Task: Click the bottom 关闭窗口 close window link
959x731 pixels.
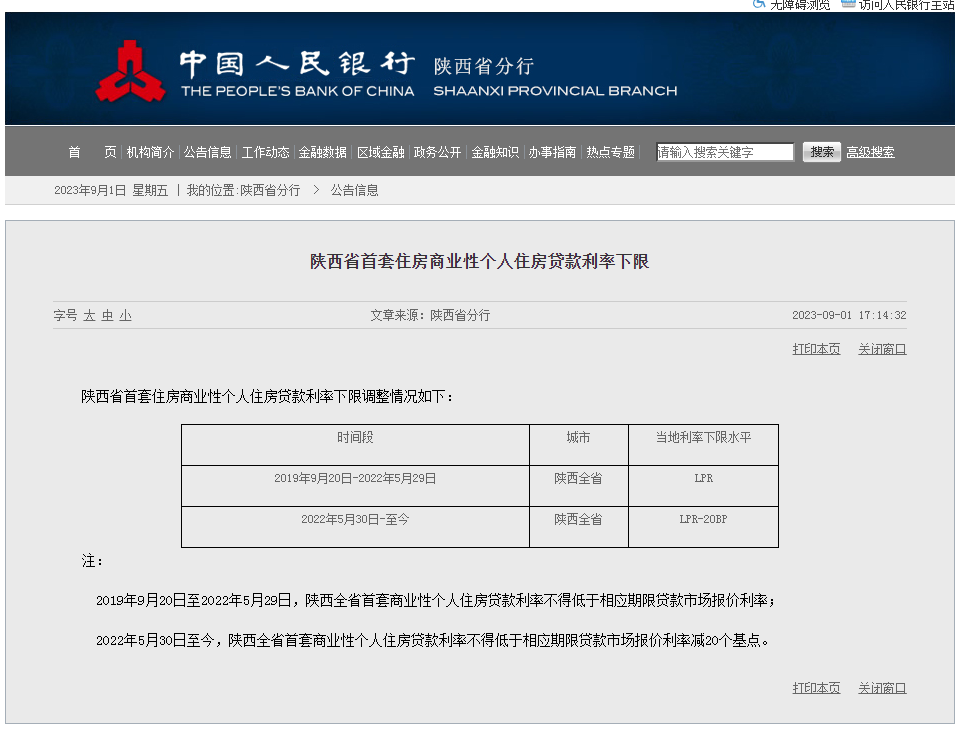Action: tap(882, 689)
